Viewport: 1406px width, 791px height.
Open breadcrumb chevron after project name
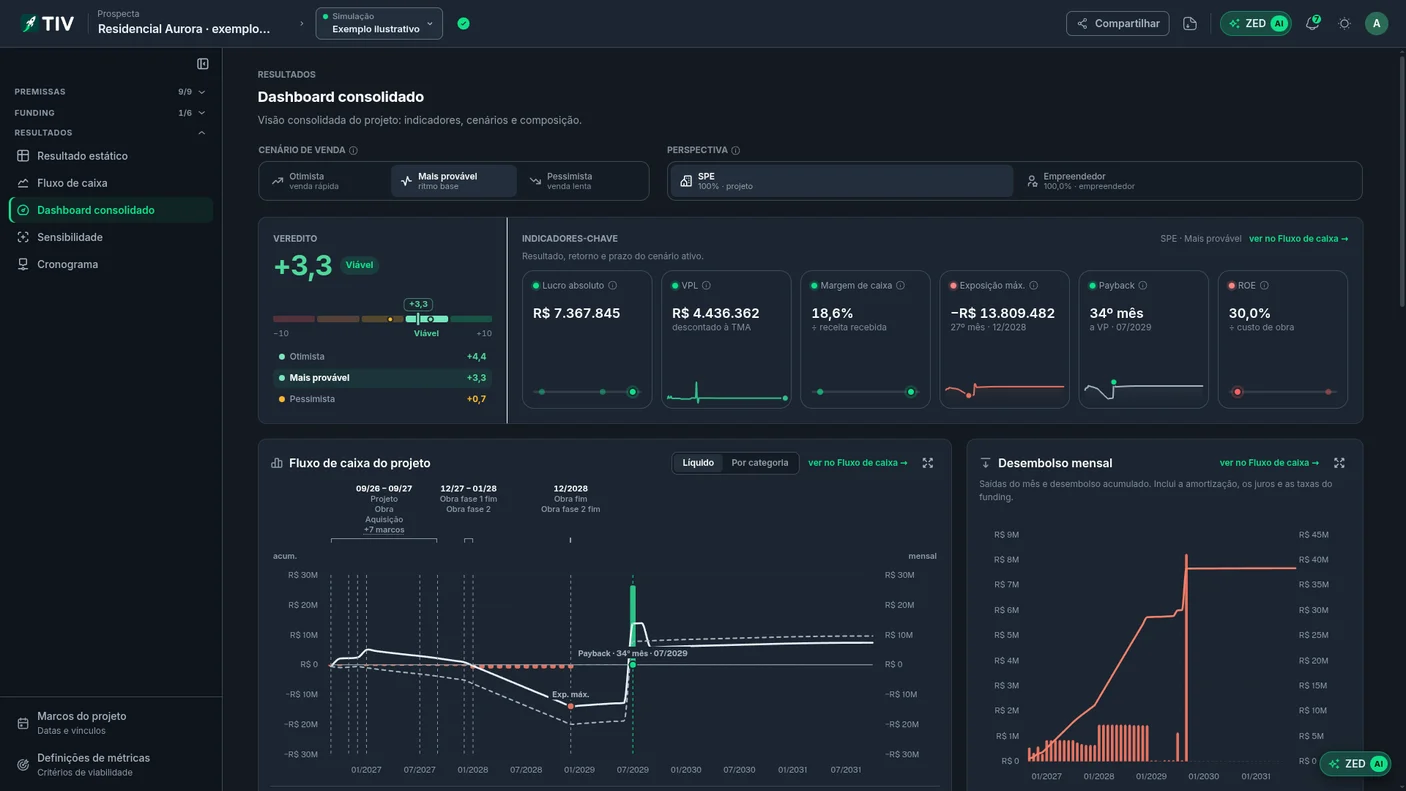tap(302, 23)
